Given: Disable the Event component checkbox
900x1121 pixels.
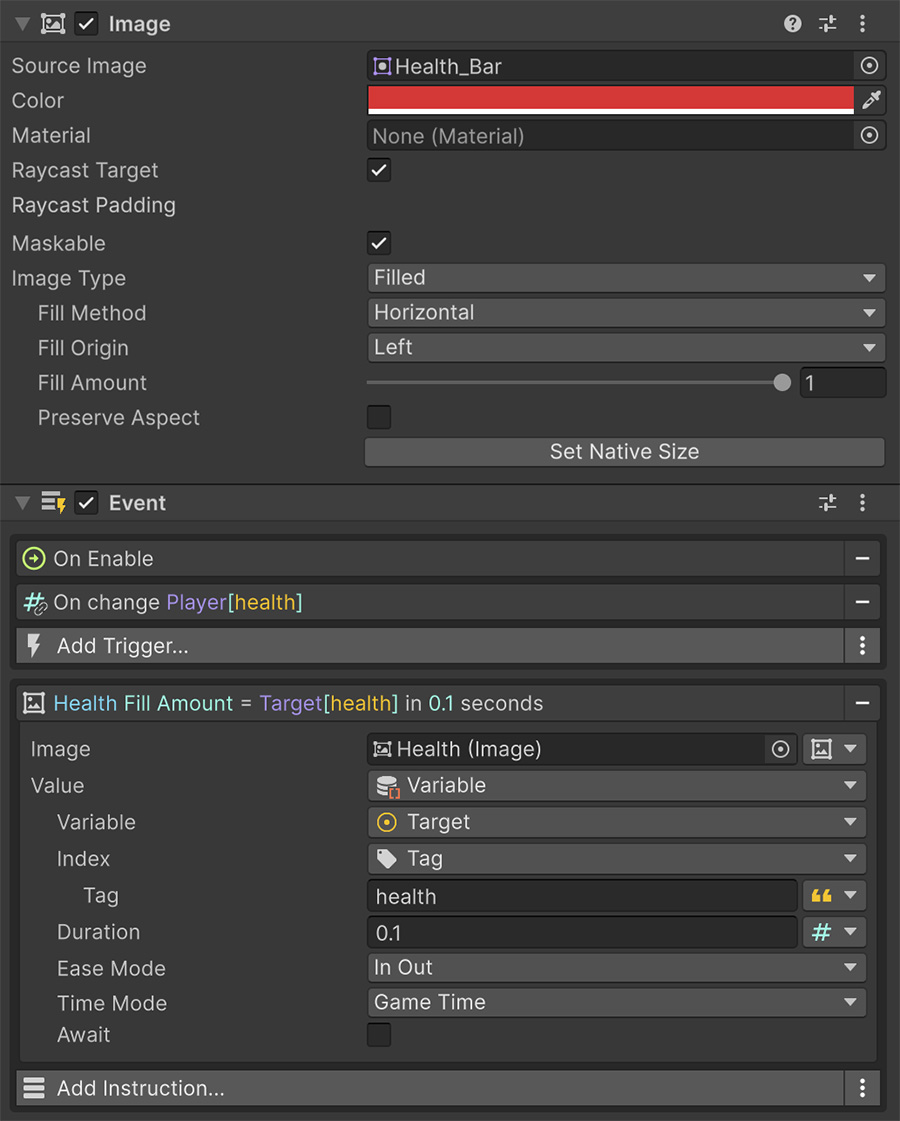Looking at the screenshot, I should (x=86, y=503).
